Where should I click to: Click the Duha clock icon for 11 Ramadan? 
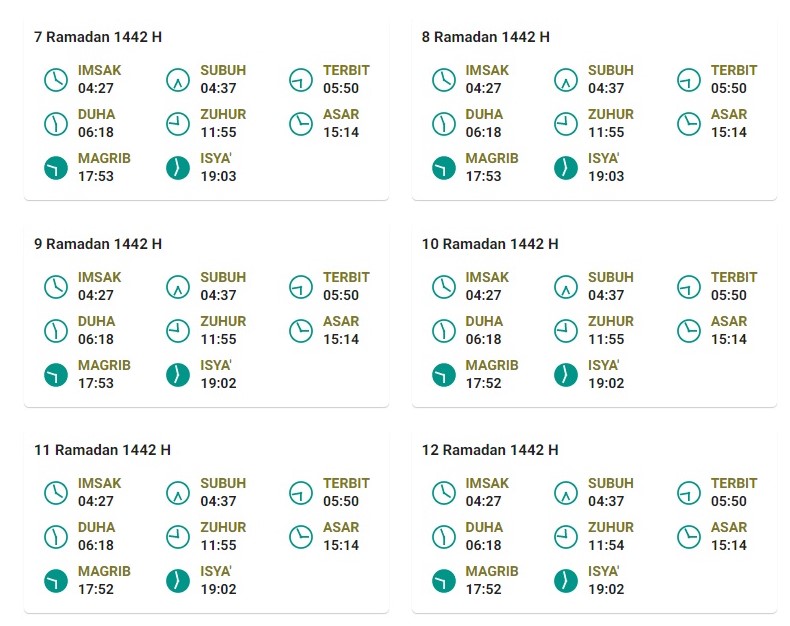[x=56, y=537]
